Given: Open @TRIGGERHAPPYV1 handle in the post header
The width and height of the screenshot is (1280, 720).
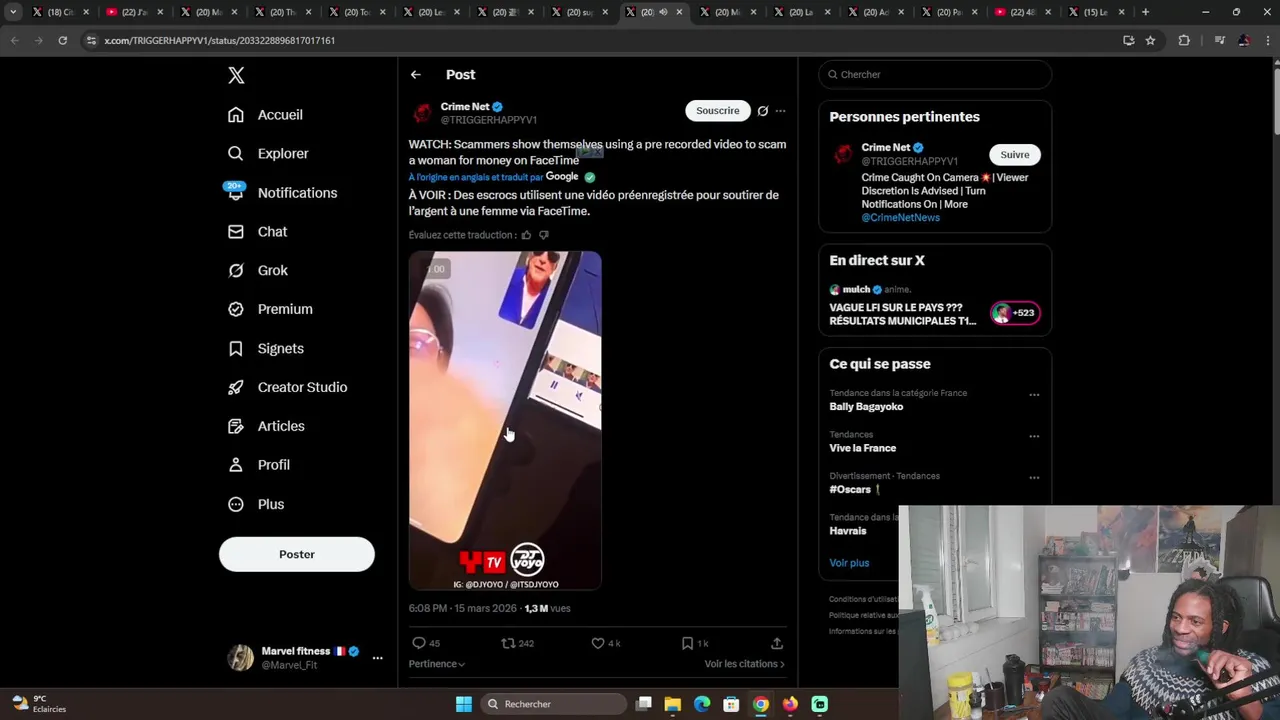Looking at the screenshot, I should pos(489,120).
